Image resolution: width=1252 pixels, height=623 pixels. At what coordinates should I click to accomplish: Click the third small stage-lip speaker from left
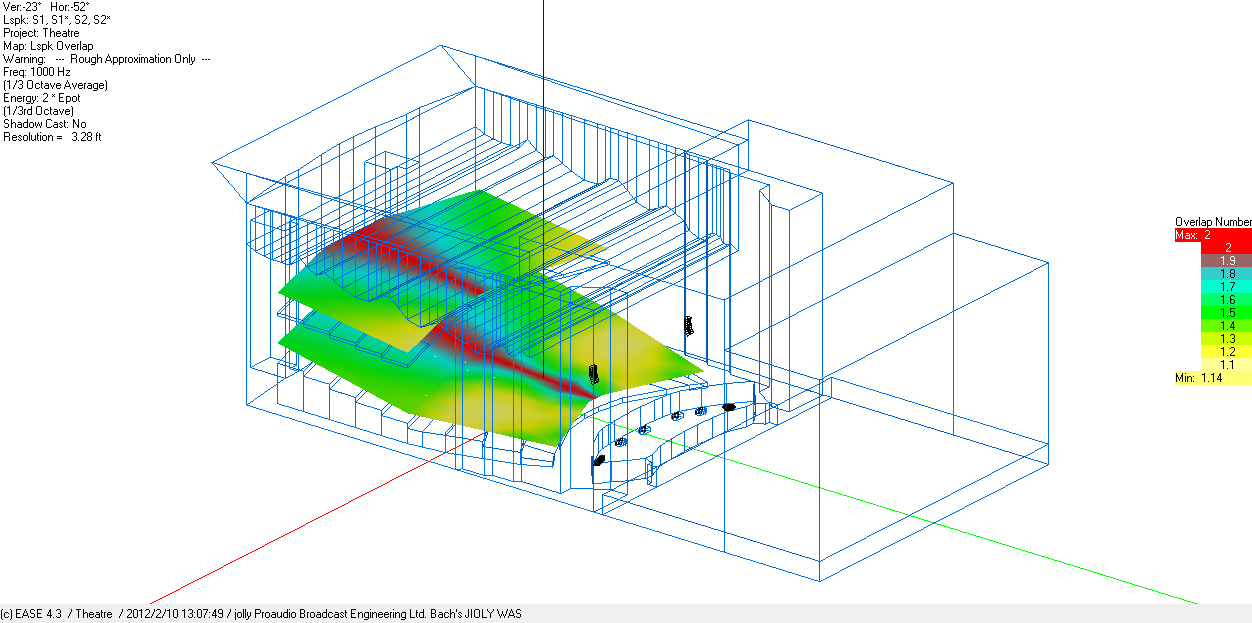pos(676,415)
